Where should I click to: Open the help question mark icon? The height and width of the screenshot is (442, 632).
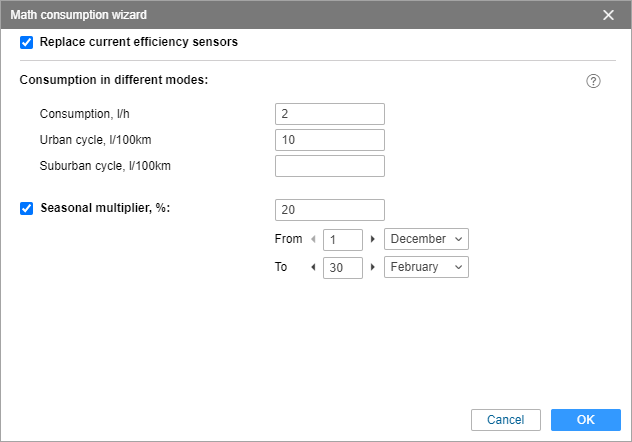click(x=593, y=81)
